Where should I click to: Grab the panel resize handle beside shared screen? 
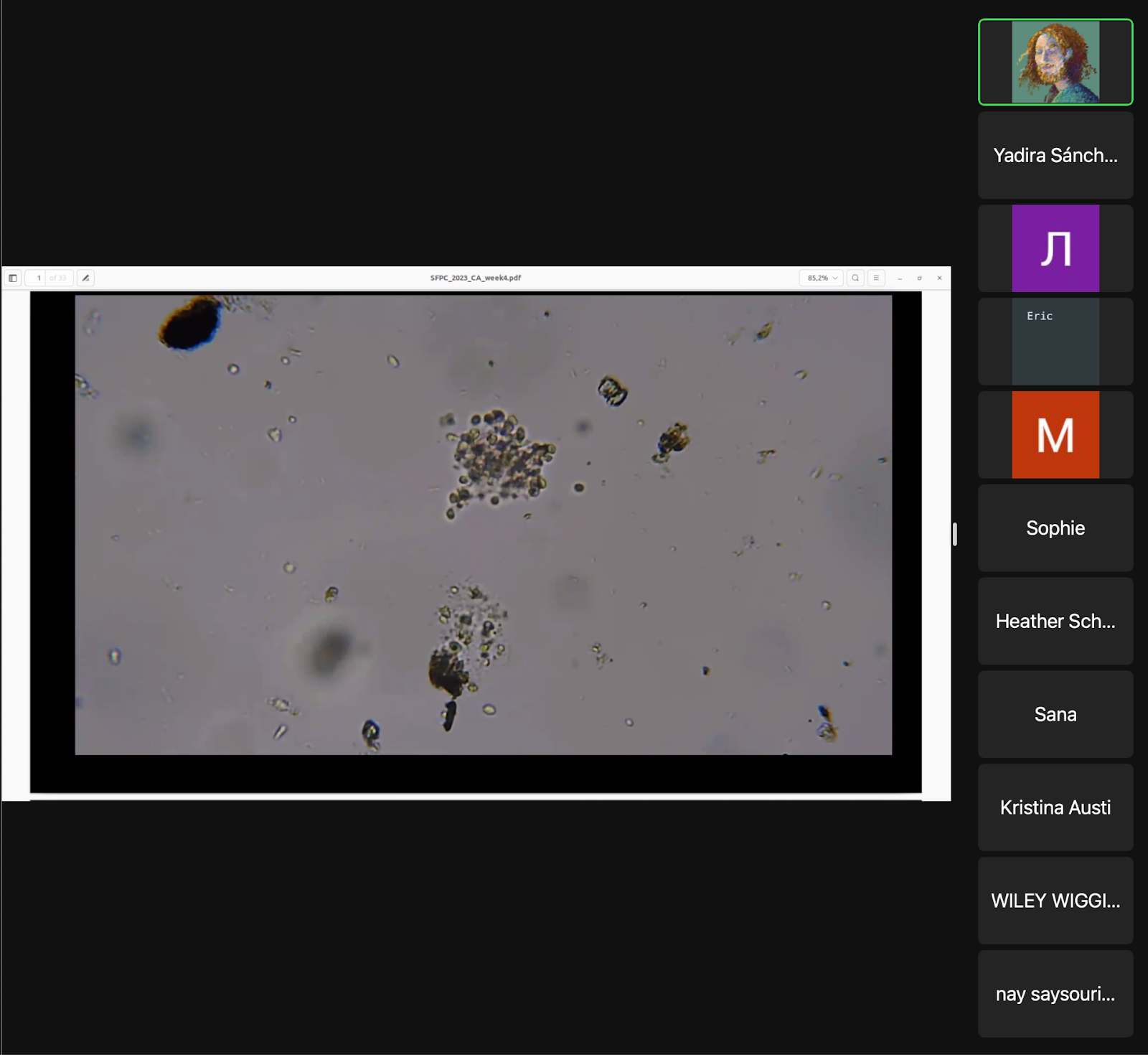(x=955, y=534)
